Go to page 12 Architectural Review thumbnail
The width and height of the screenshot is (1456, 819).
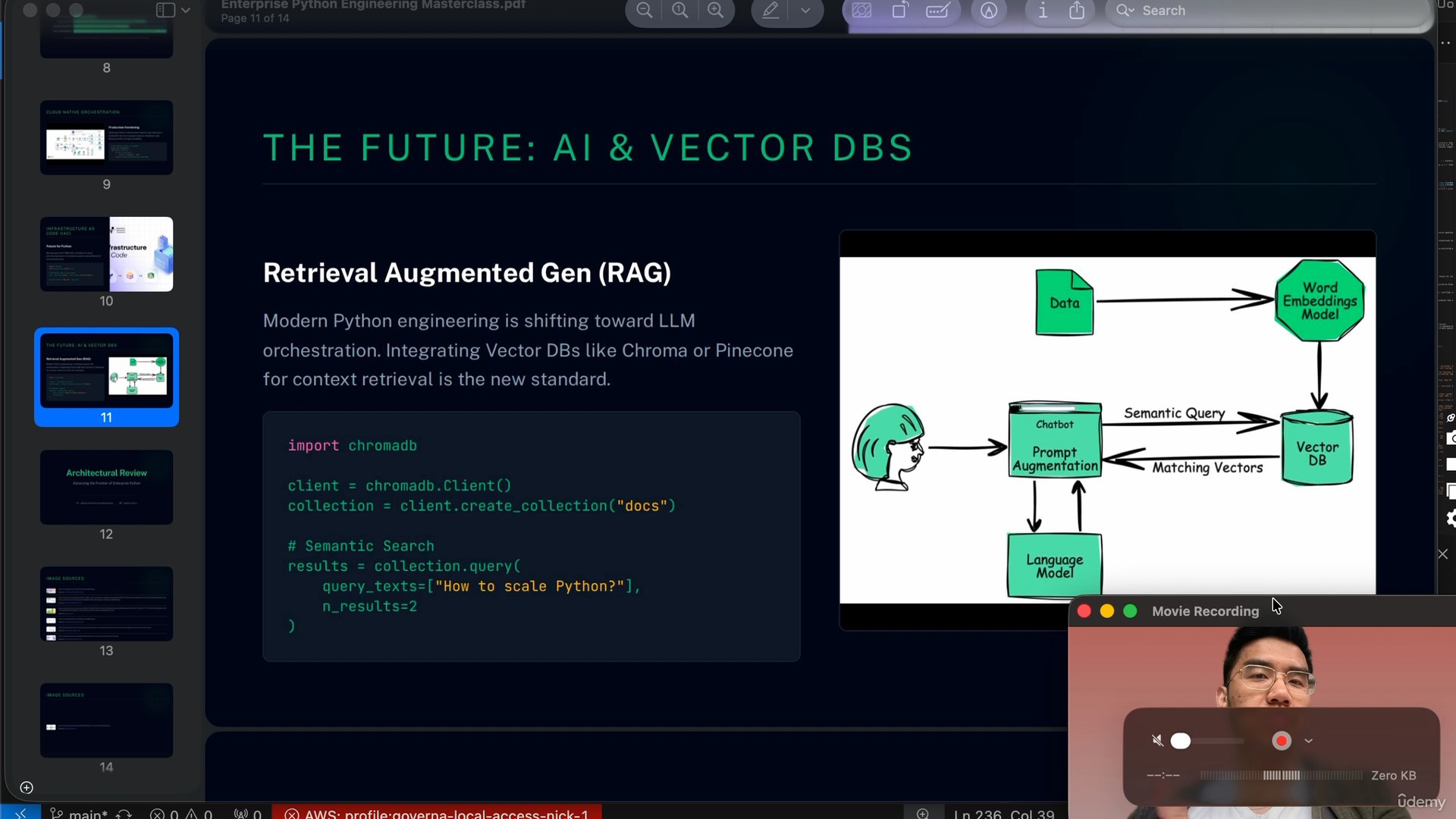tap(106, 487)
